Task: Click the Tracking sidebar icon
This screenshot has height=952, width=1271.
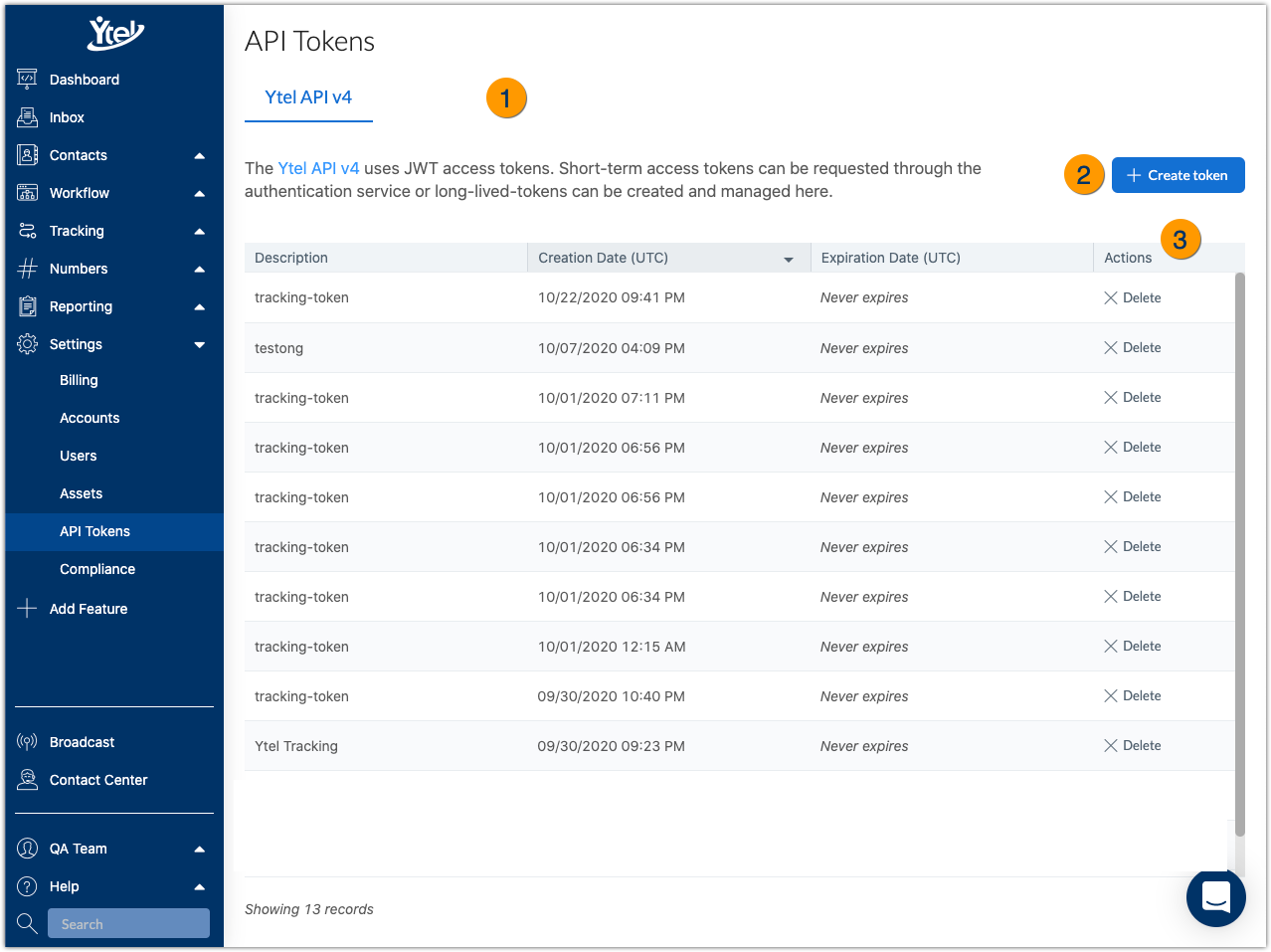Action: [x=27, y=231]
